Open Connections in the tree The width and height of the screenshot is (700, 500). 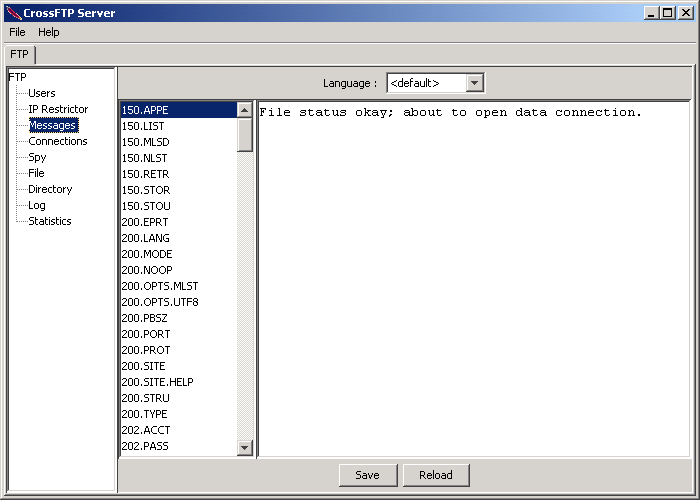pyautogui.click(x=58, y=142)
